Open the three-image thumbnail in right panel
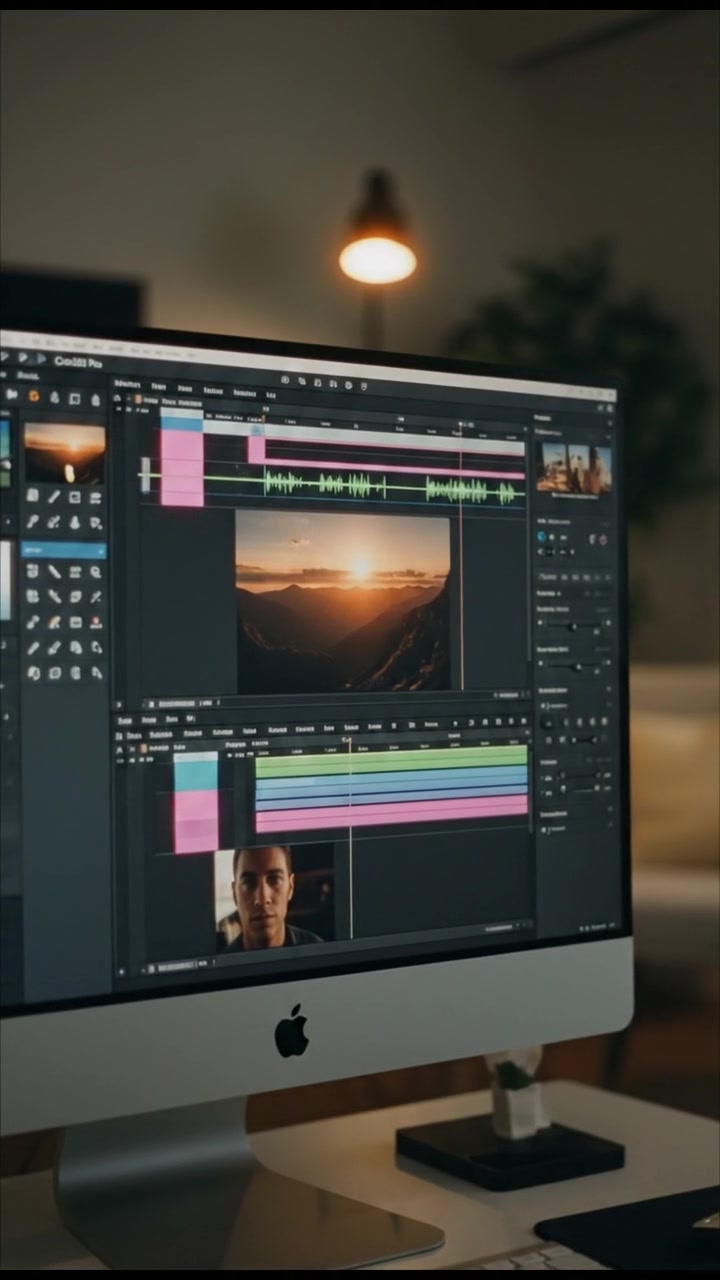The height and width of the screenshot is (1280, 720). coord(574,468)
